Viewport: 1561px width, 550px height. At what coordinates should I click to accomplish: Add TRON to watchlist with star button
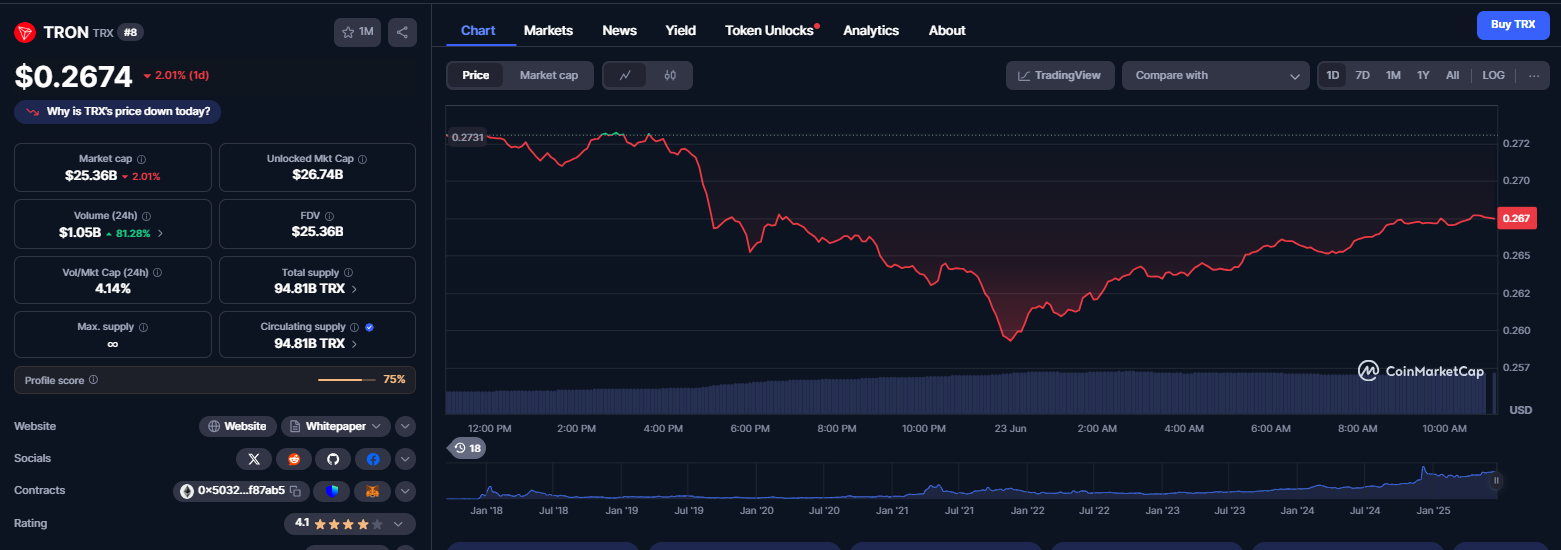pos(357,32)
